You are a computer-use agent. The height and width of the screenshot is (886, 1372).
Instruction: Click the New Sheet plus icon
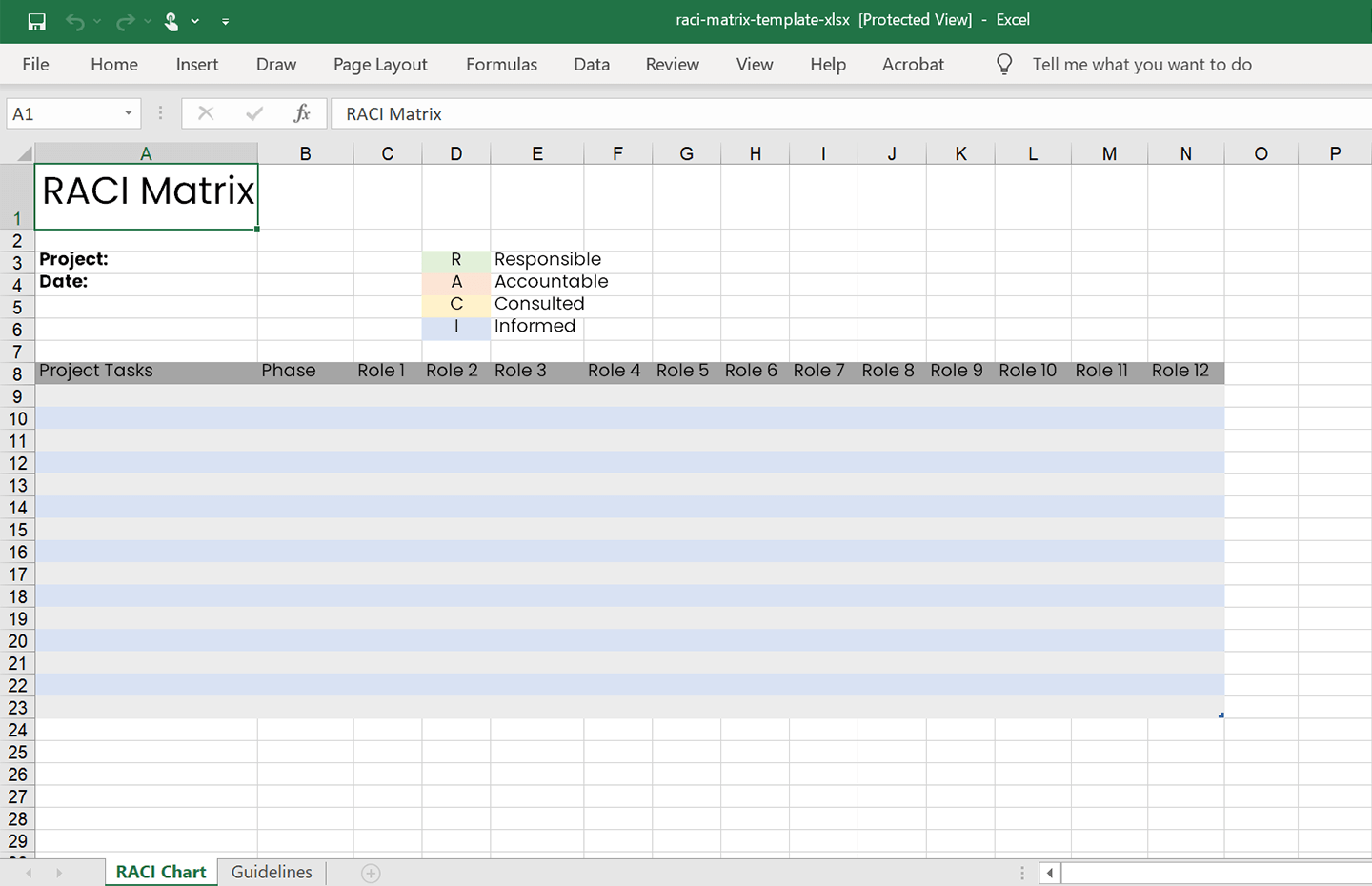(x=371, y=873)
